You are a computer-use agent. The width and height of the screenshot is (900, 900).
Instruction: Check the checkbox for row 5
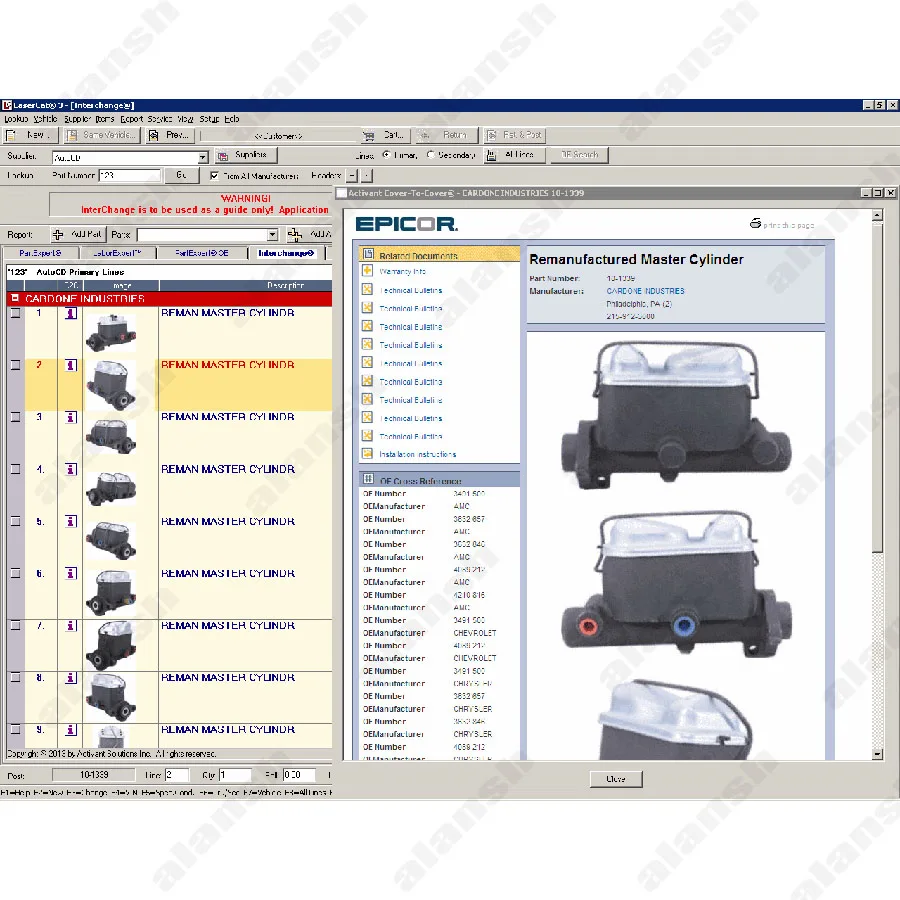click(x=15, y=521)
